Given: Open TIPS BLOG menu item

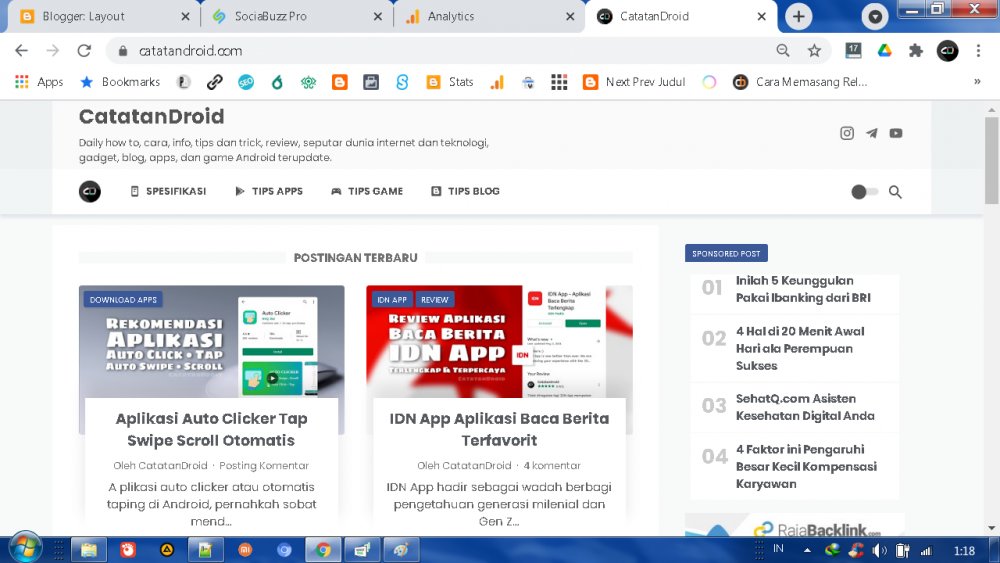Looking at the screenshot, I should click(x=466, y=191).
